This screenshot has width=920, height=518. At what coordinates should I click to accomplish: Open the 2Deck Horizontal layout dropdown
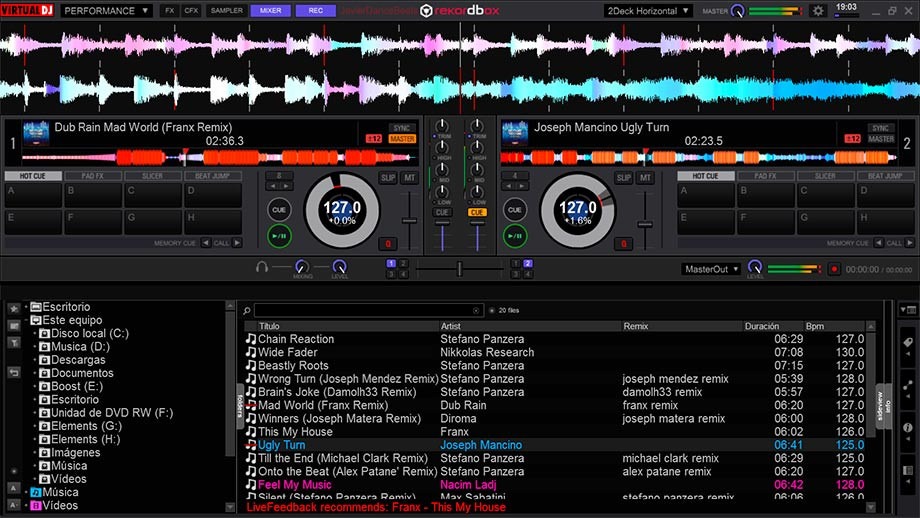tap(648, 11)
